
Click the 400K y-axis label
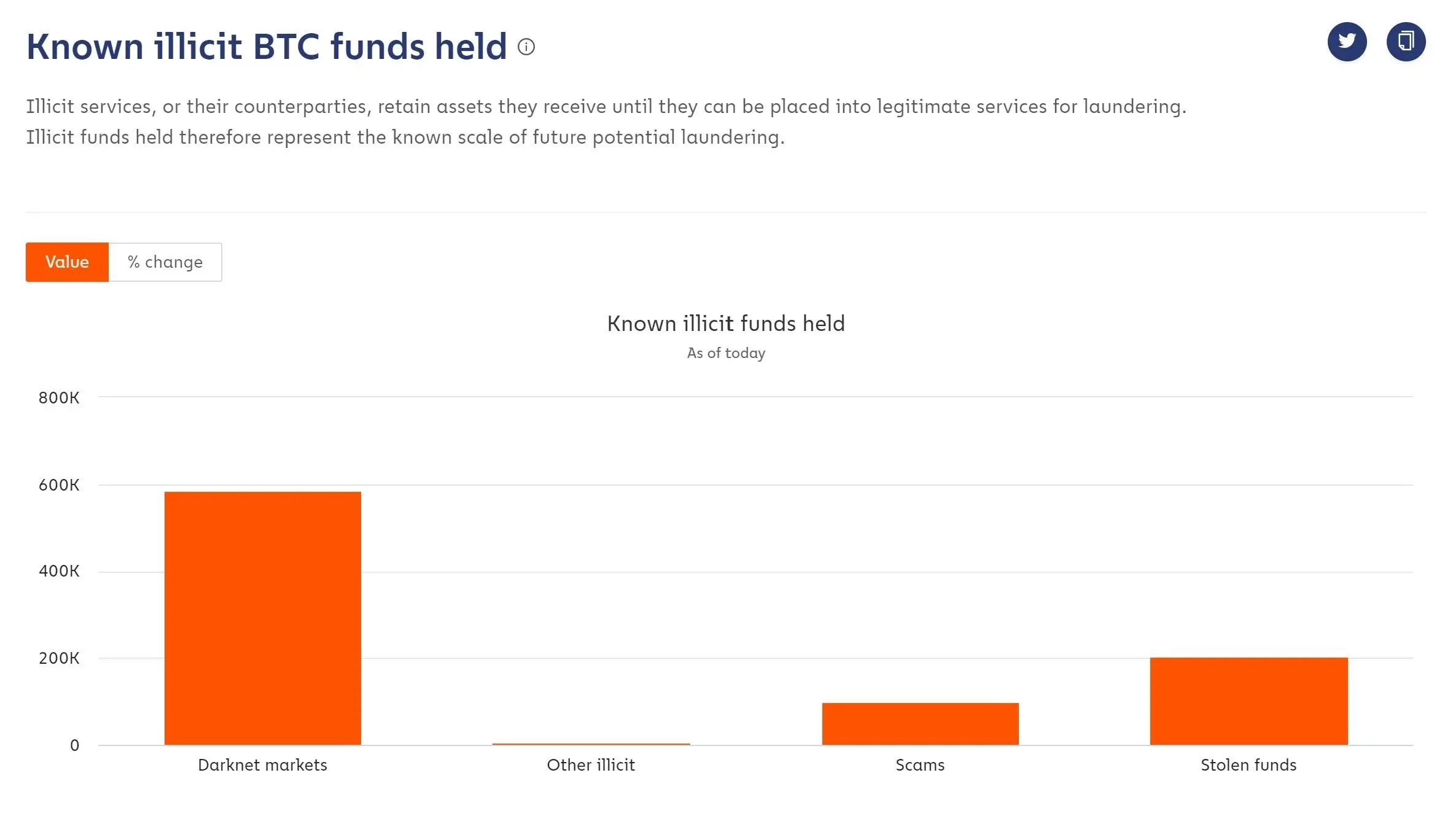pos(59,571)
